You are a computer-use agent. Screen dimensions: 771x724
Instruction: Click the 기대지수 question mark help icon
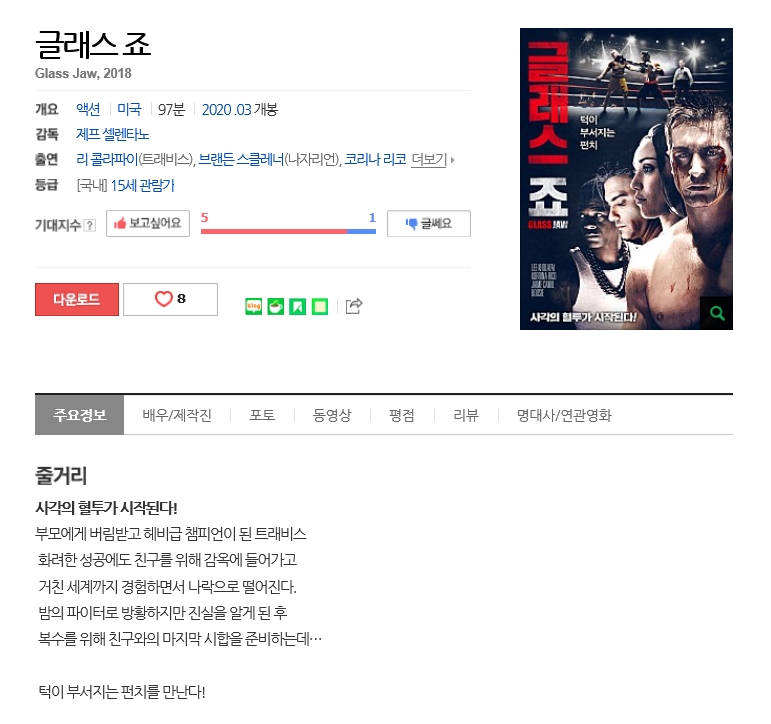89,225
